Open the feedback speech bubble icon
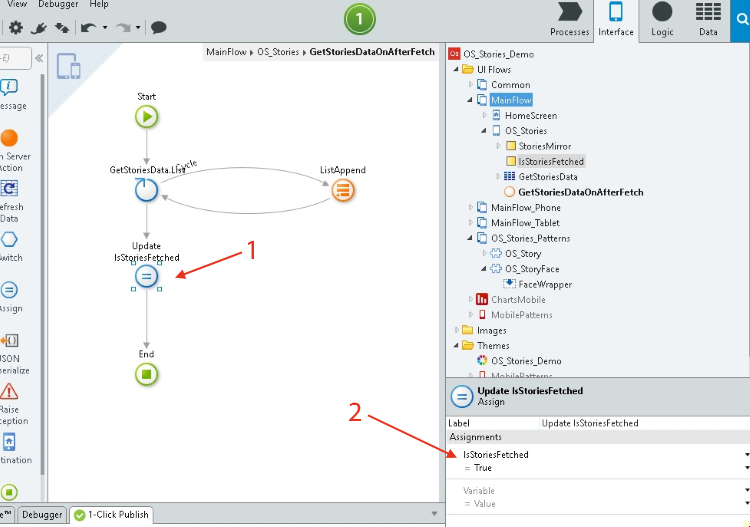750x527 pixels. [158, 28]
